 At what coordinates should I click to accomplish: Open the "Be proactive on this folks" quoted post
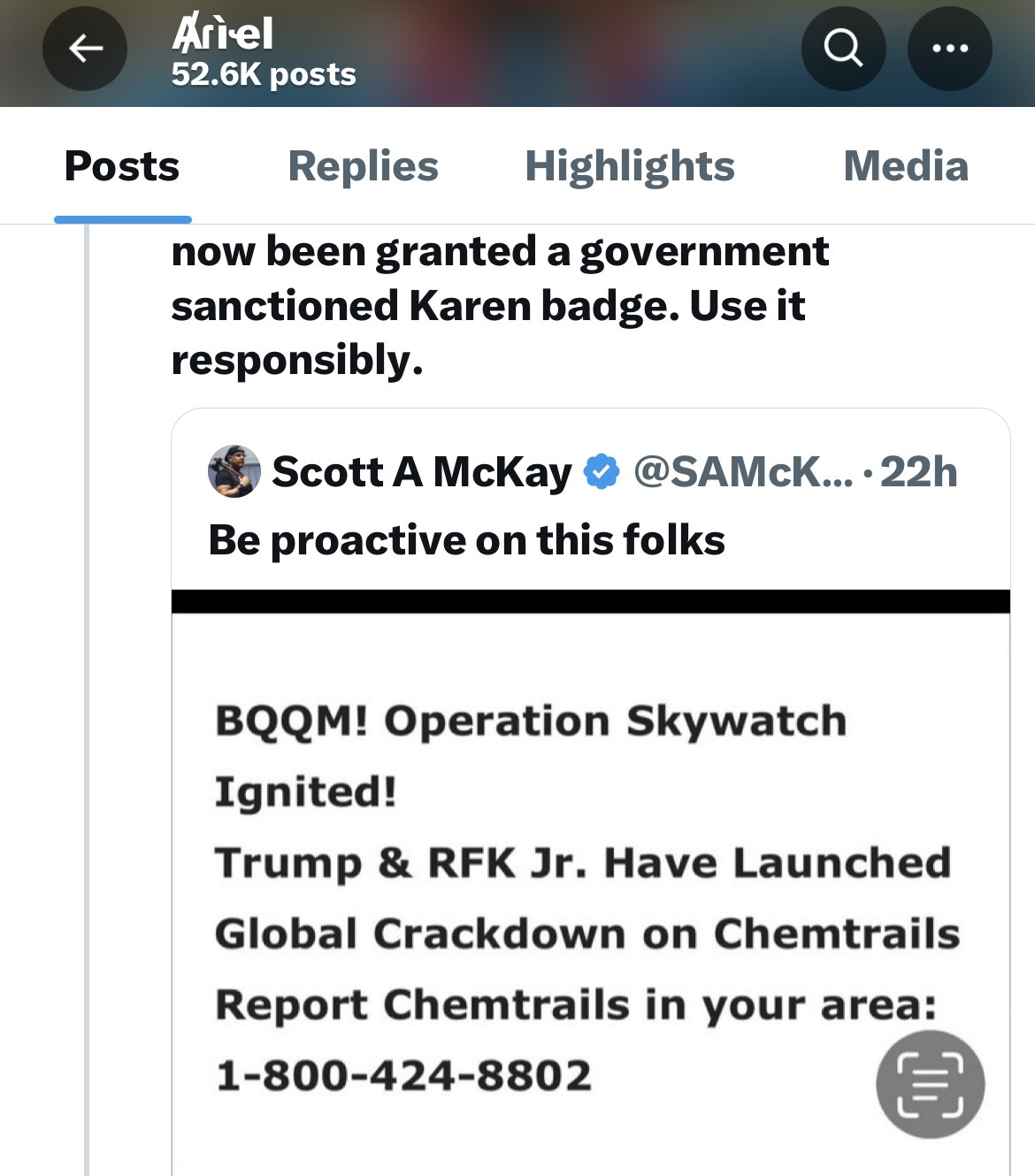[x=466, y=540]
